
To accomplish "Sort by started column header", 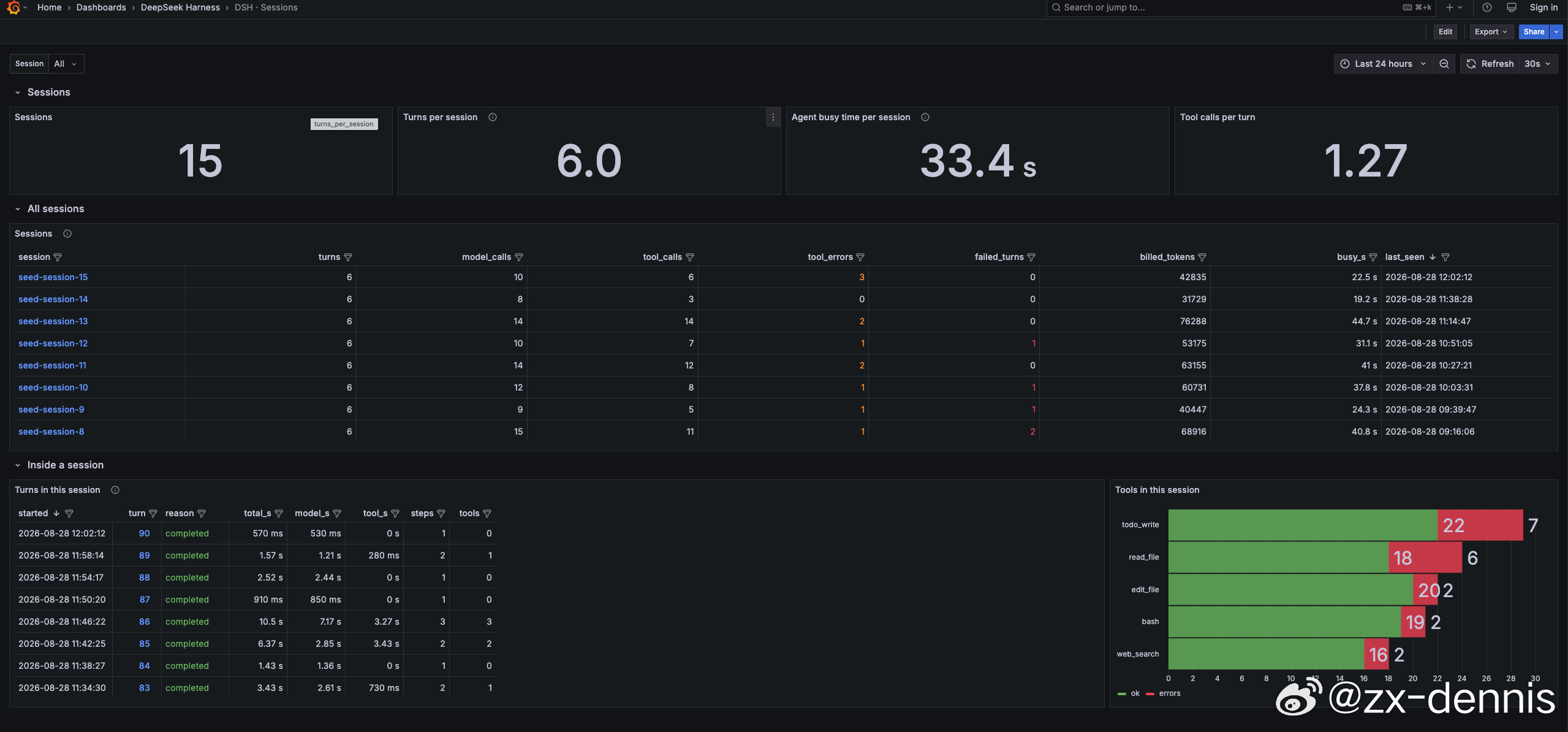I will coord(33,514).
